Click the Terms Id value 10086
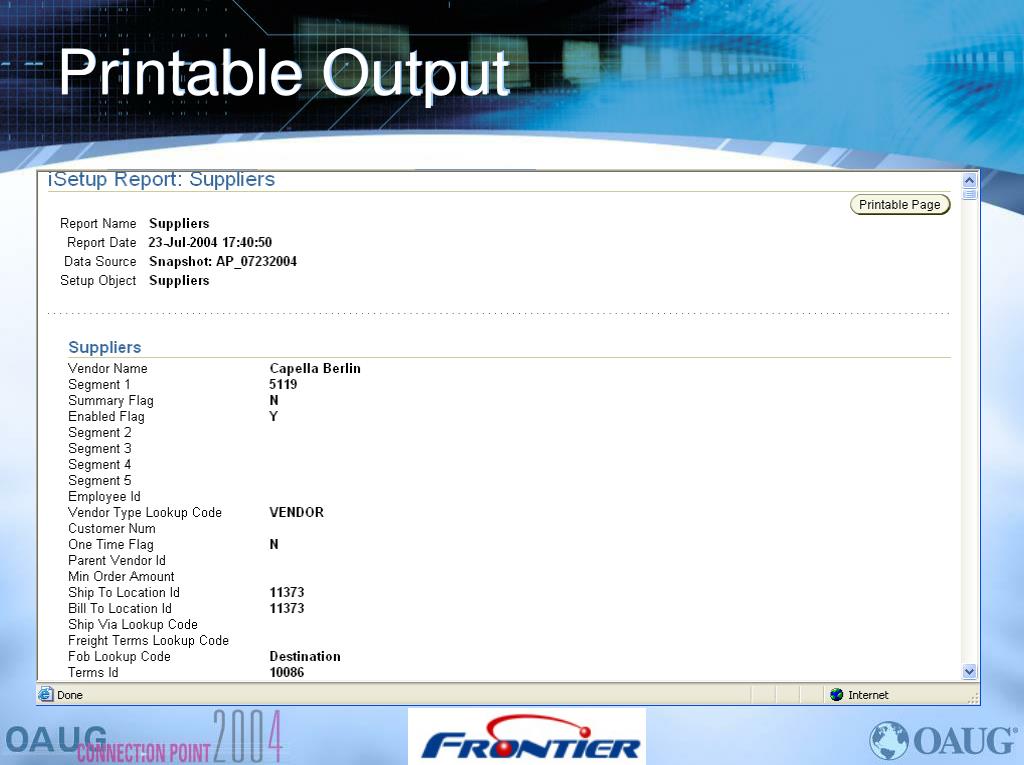Image resolution: width=1024 pixels, height=765 pixels. (287, 672)
